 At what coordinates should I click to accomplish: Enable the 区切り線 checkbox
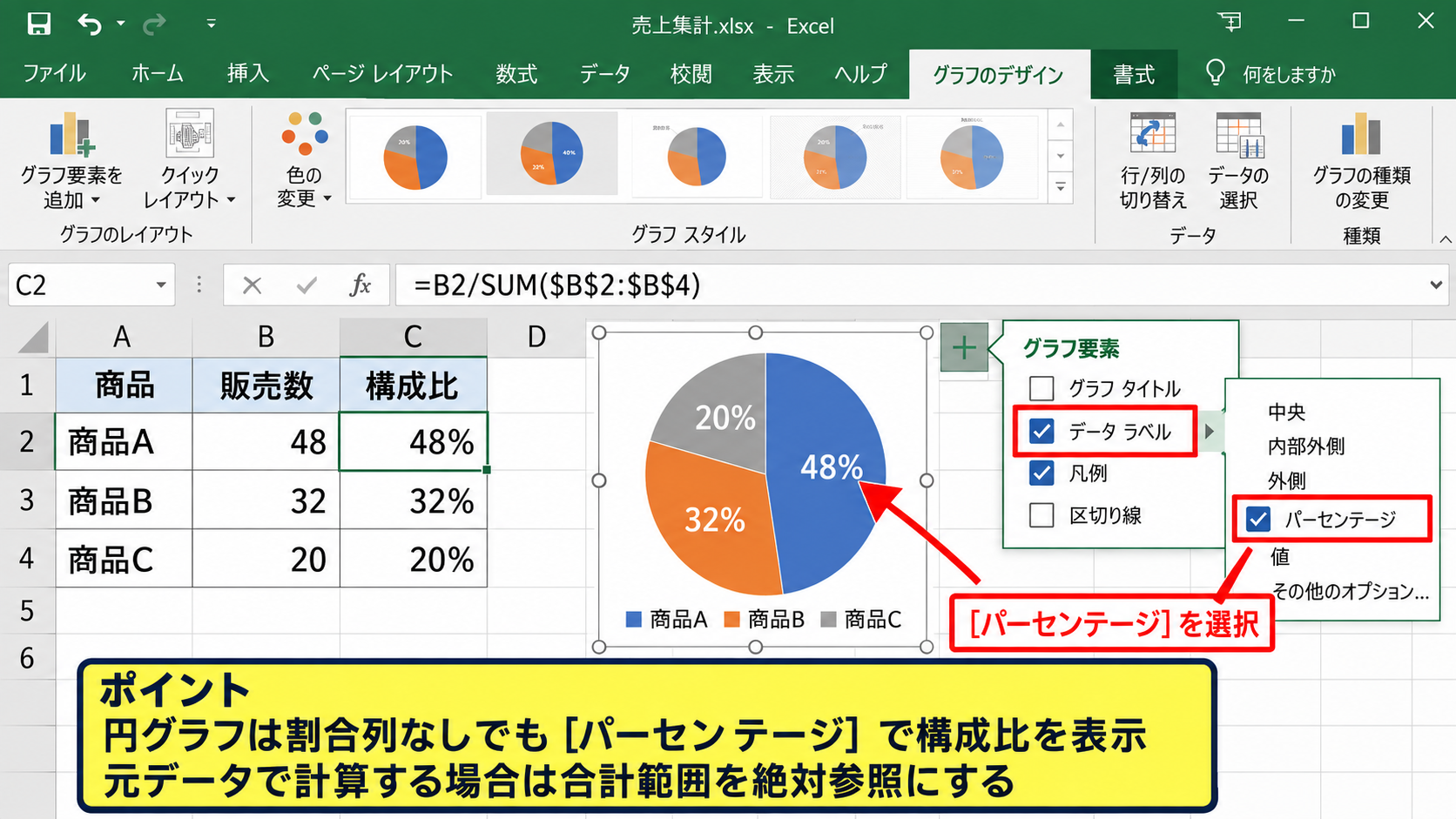(x=1041, y=515)
